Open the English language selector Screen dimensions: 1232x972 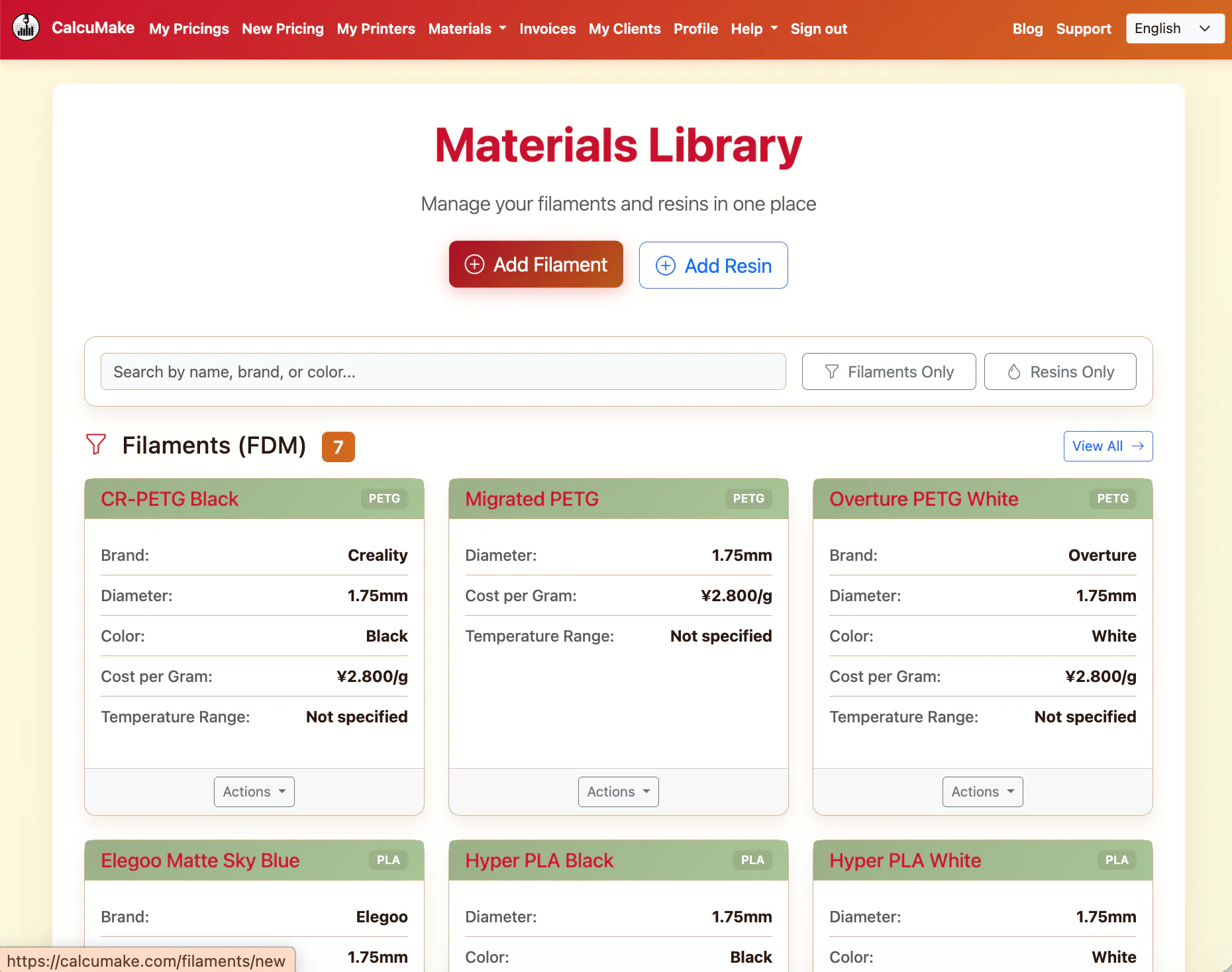tap(1174, 28)
